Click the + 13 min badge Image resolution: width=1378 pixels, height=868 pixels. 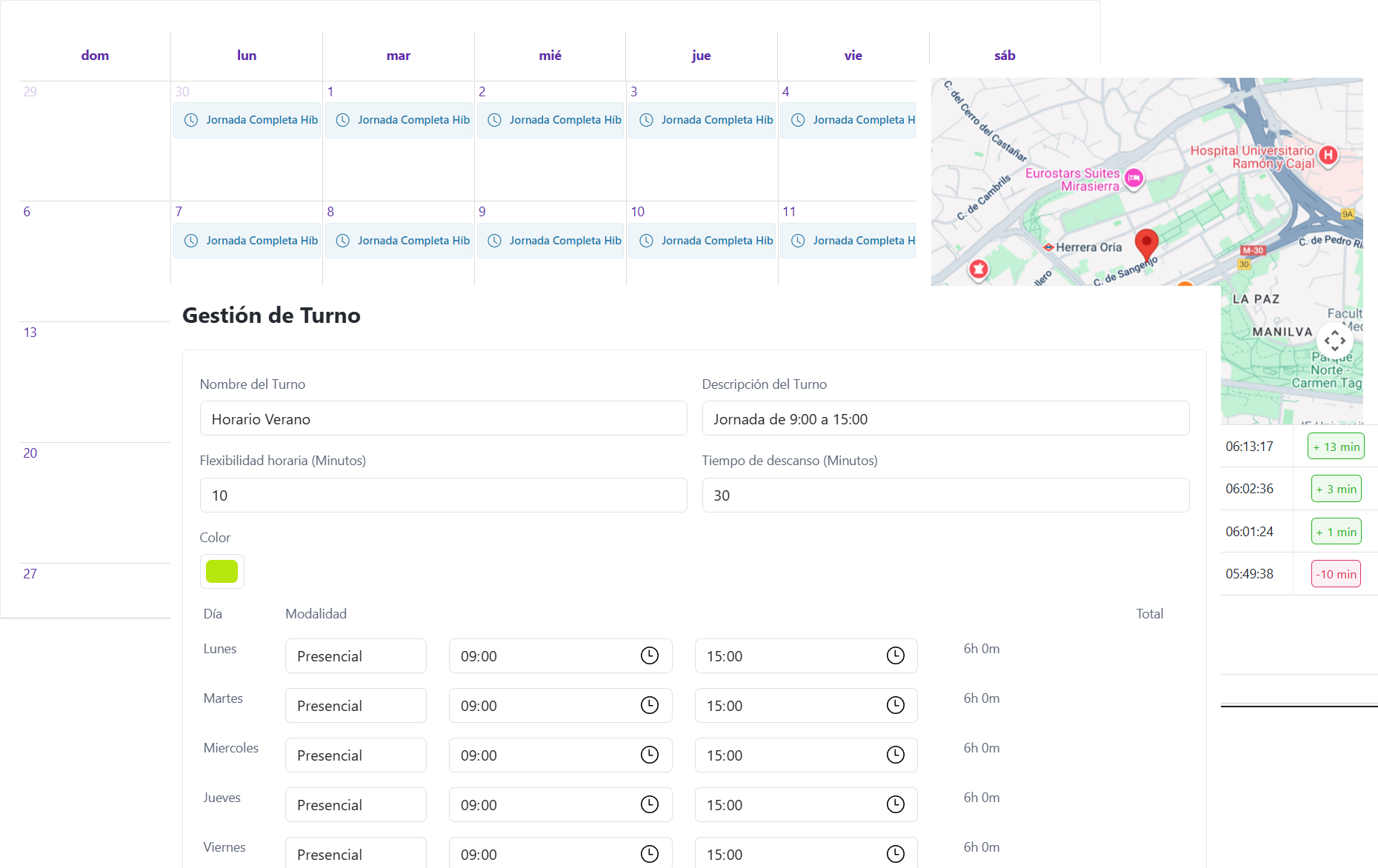[x=1336, y=447]
